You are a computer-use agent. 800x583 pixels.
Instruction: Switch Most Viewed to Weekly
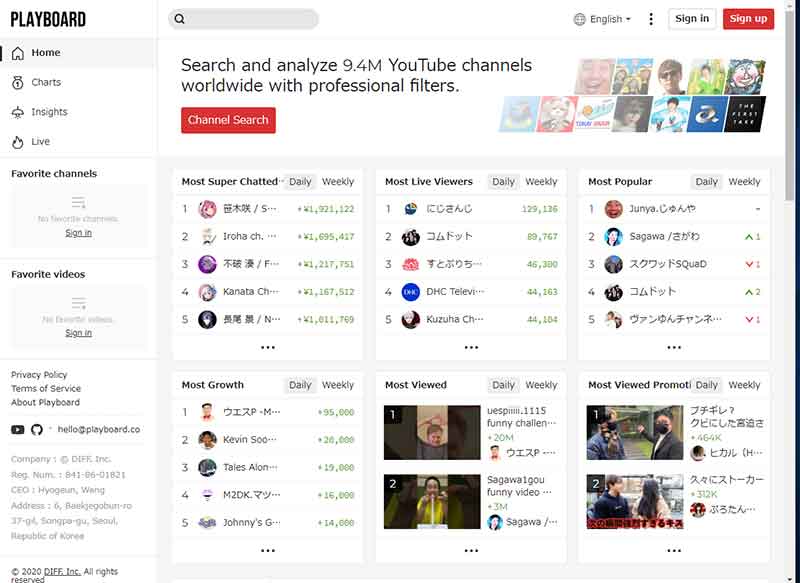point(541,385)
